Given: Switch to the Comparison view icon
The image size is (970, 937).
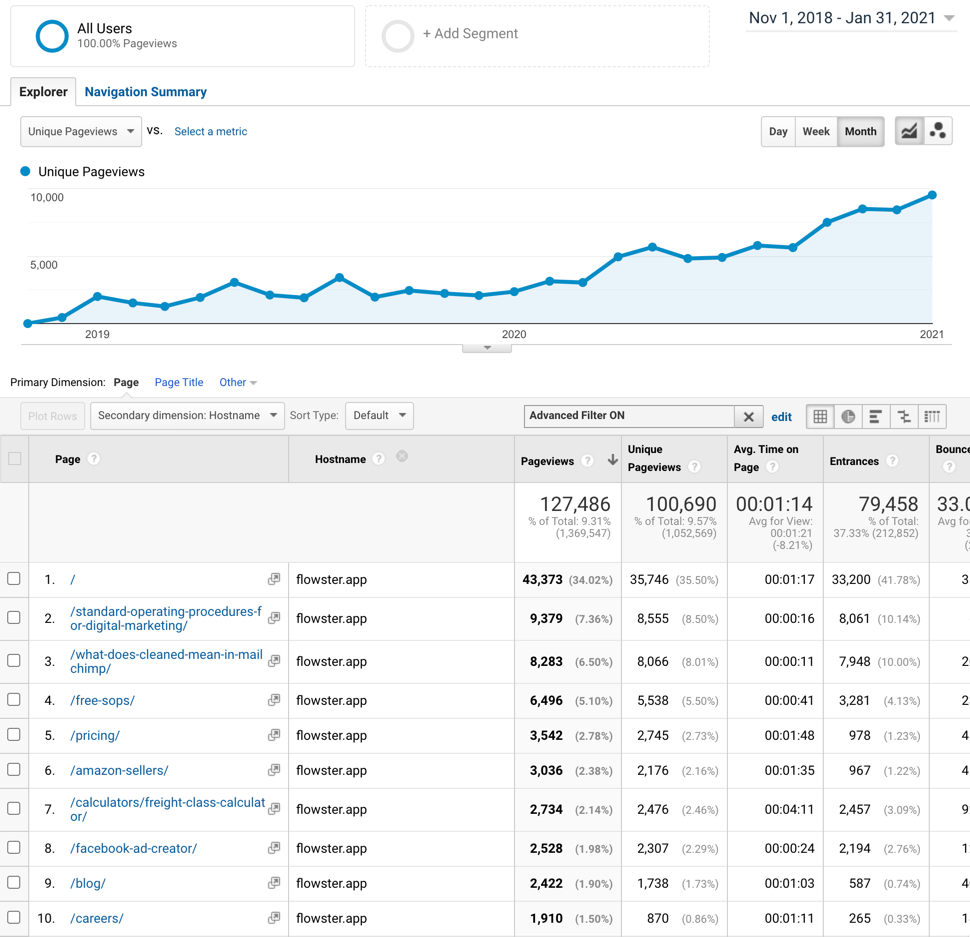Looking at the screenshot, I should [904, 416].
